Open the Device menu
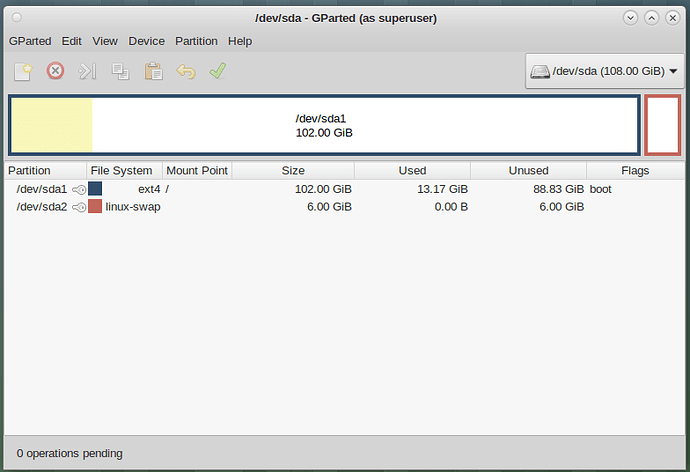This screenshot has height=472, width=690. pyautogui.click(x=147, y=41)
